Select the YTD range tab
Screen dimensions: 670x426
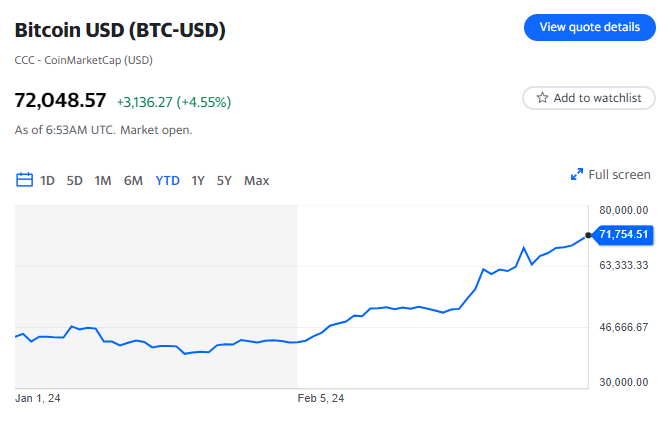(167, 181)
